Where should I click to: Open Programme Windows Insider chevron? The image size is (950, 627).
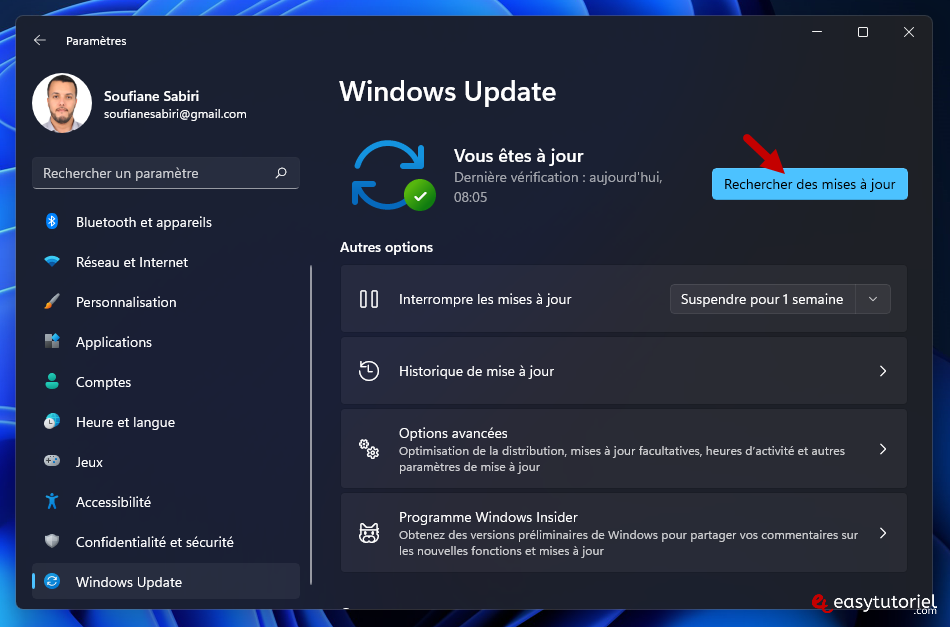click(x=883, y=533)
